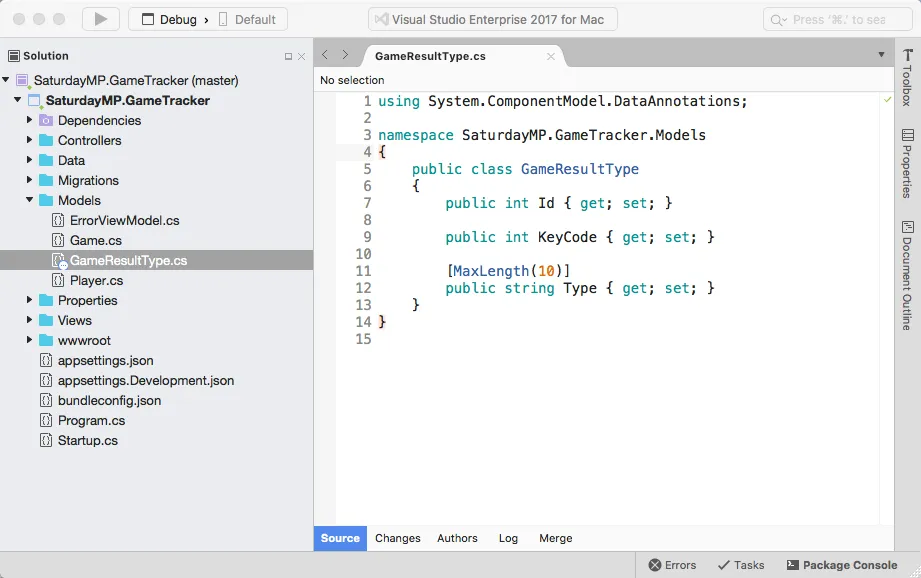Image resolution: width=921 pixels, height=578 pixels.
Task: Expand the wwwroot folder
Action: tap(29, 340)
